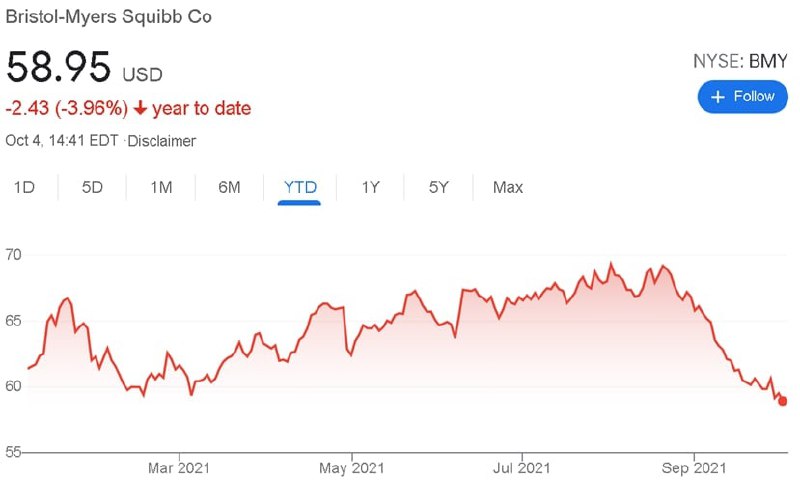Click the plus icon in Follow button

coord(717,96)
